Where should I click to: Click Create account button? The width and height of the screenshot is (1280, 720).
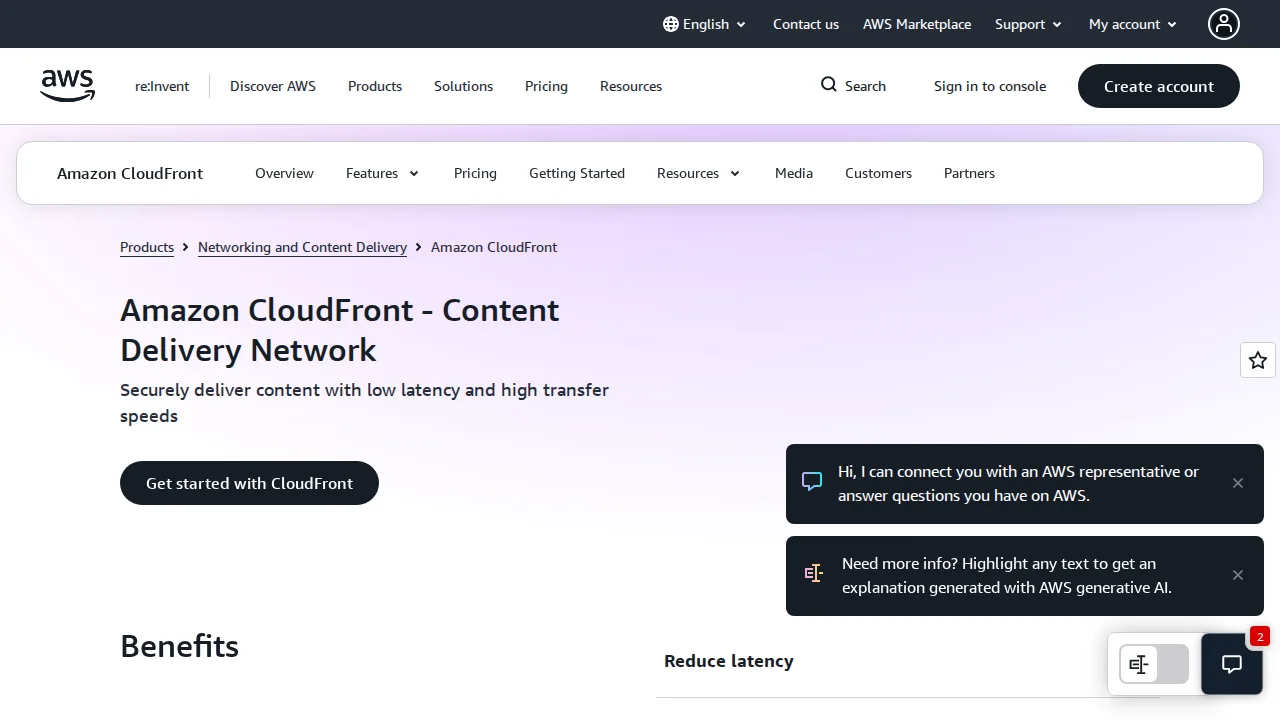pyautogui.click(x=1159, y=86)
